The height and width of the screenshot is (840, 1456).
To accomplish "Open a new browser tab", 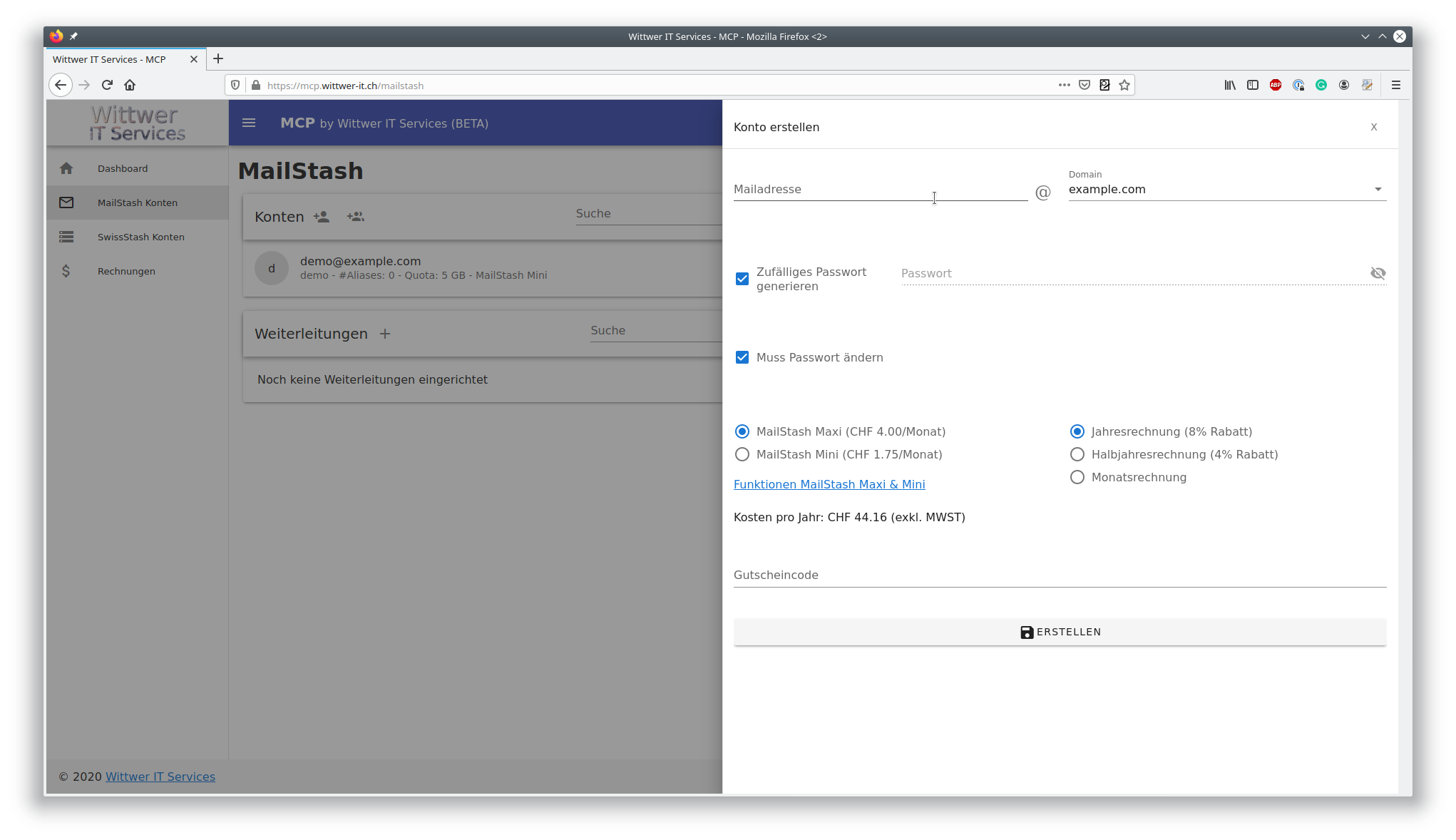I will coord(218,58).
